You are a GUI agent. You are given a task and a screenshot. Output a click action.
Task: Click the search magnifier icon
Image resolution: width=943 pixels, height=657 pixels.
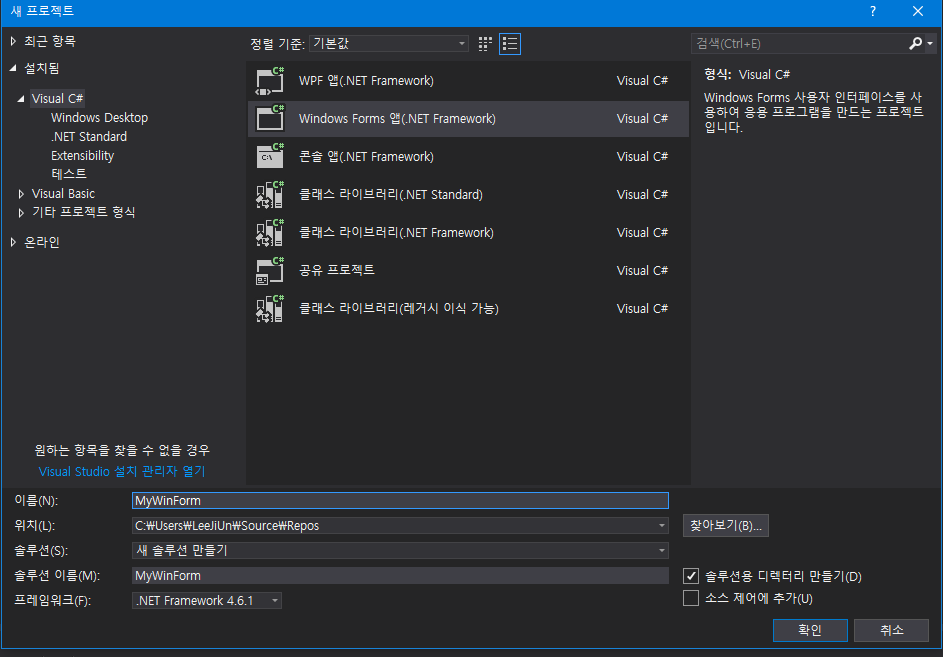(915, 43)
